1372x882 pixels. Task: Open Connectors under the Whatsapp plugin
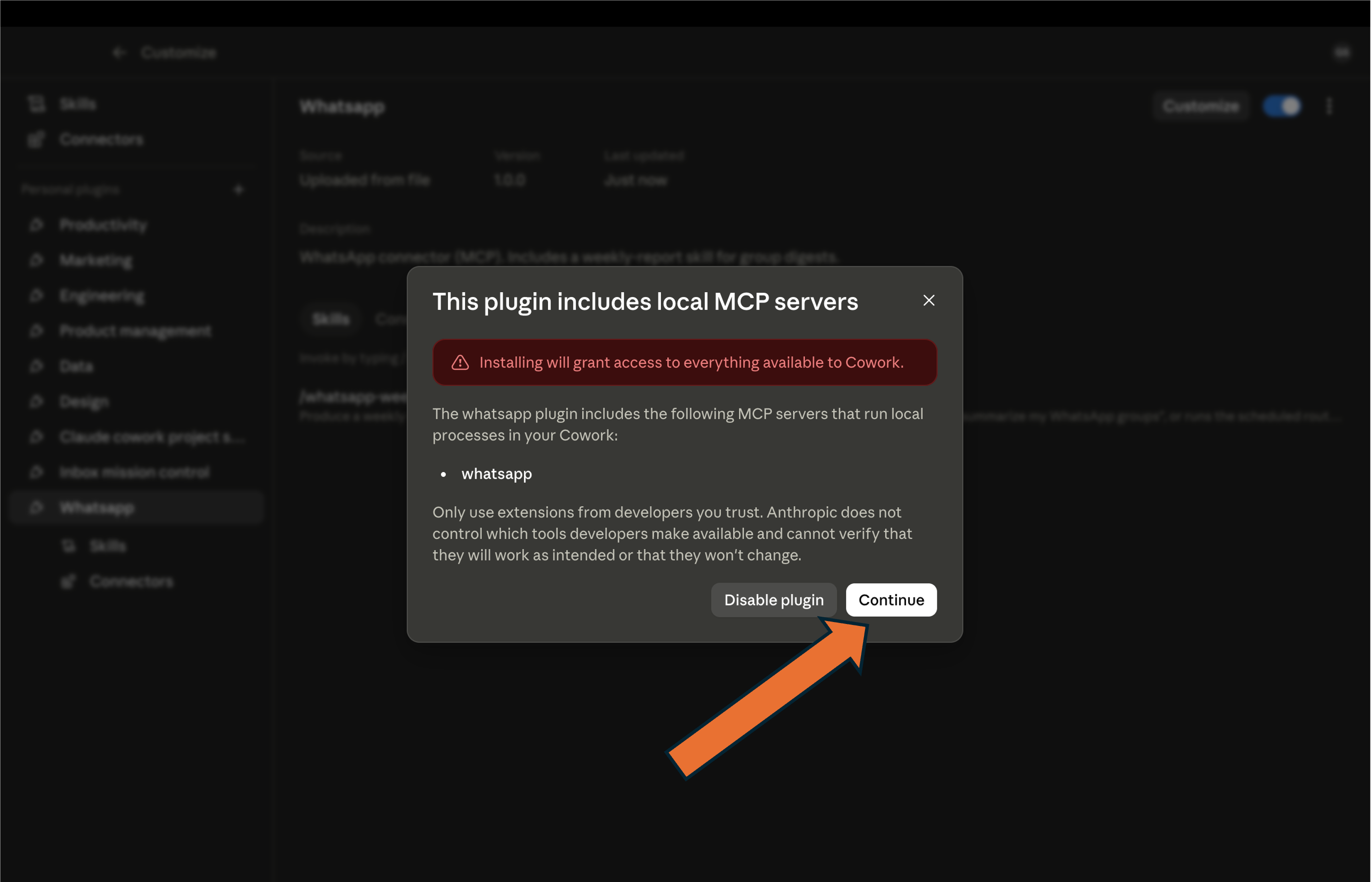pyautogui.click(x=132, y=581)
